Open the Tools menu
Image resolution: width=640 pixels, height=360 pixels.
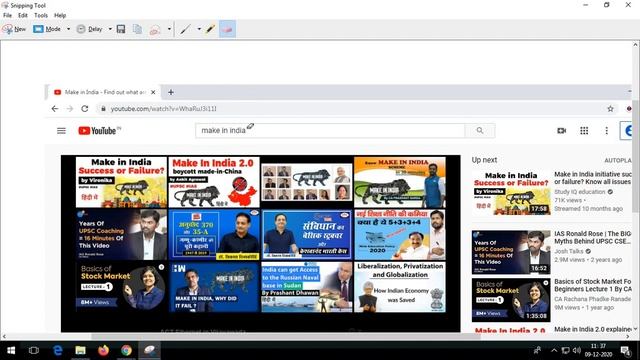point(41,15)
